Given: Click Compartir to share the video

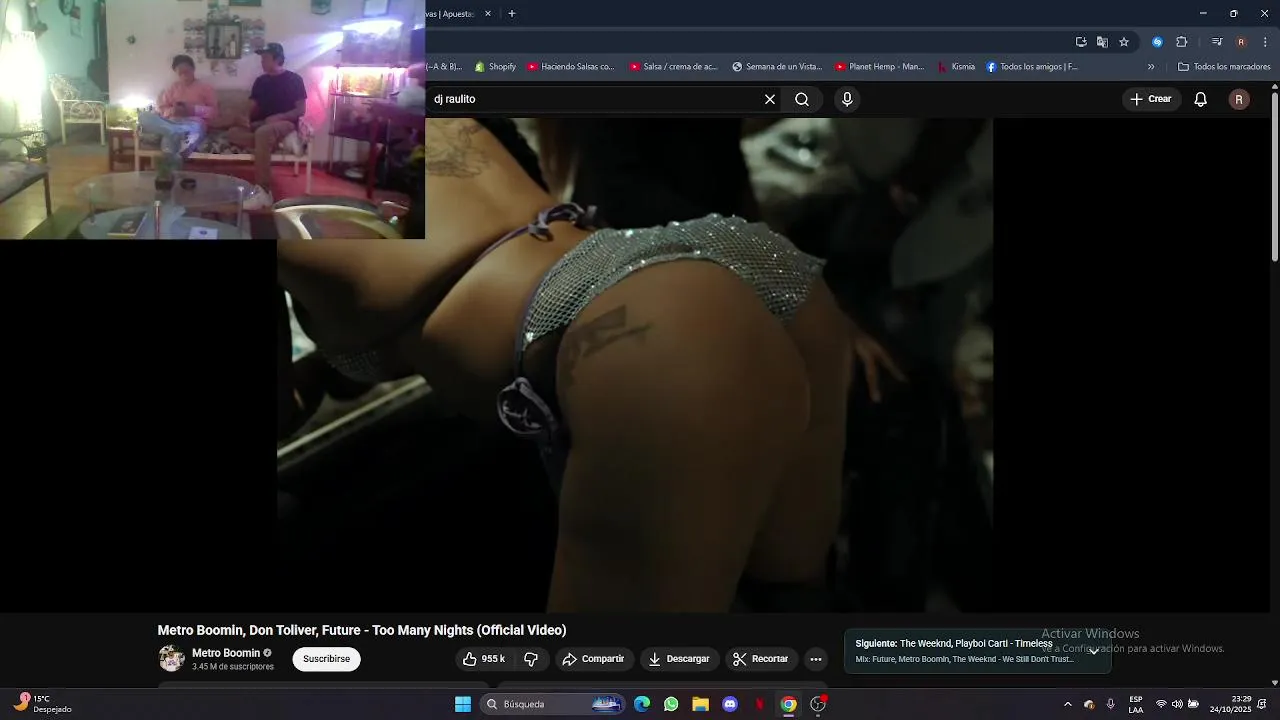Looking at the screenshot, I should coord(593,659).
